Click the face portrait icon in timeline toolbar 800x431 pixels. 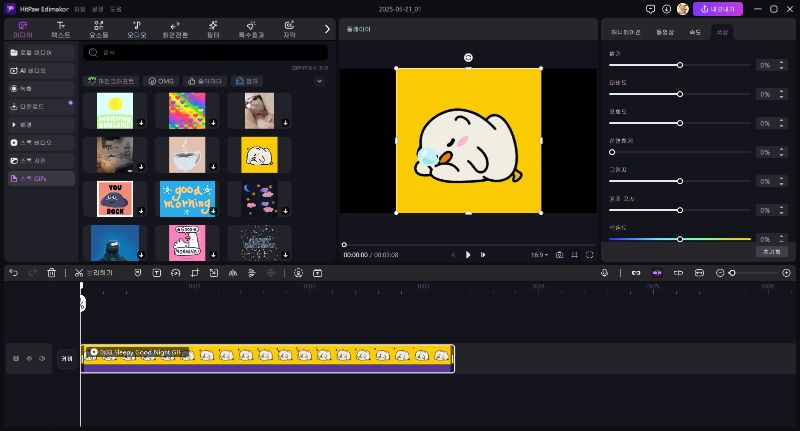point(298,273)
